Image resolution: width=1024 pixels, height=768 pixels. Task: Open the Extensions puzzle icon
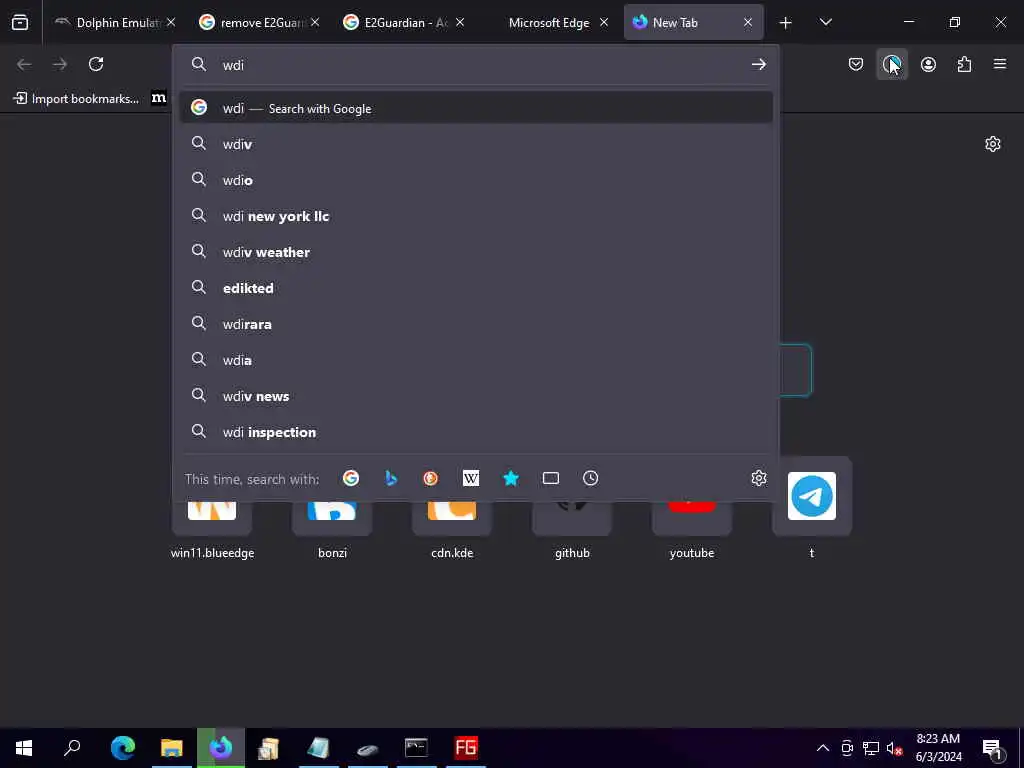(964, 64)
